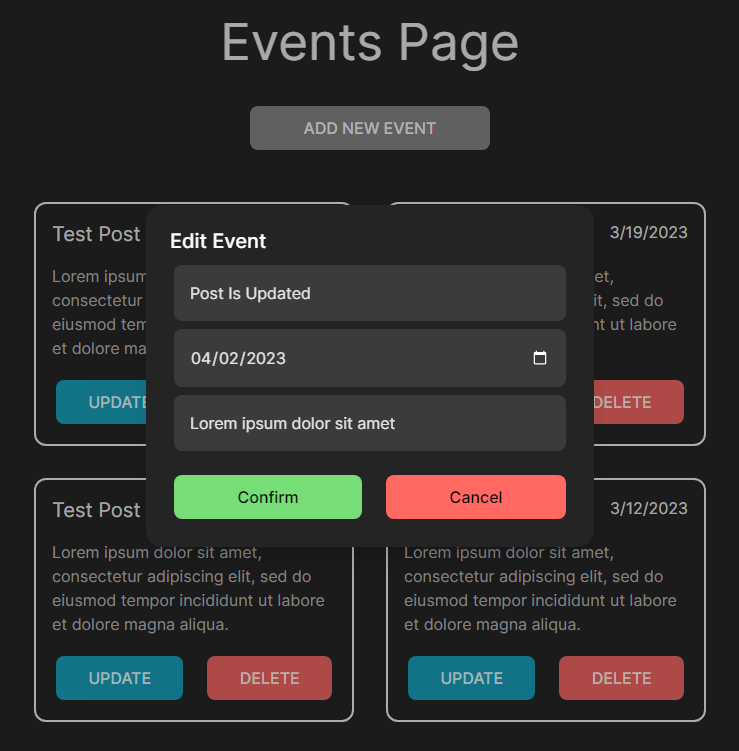Delete the bottom-left Test Post event
This screenshot has width=739, height=751.
(x=269, y=678)
